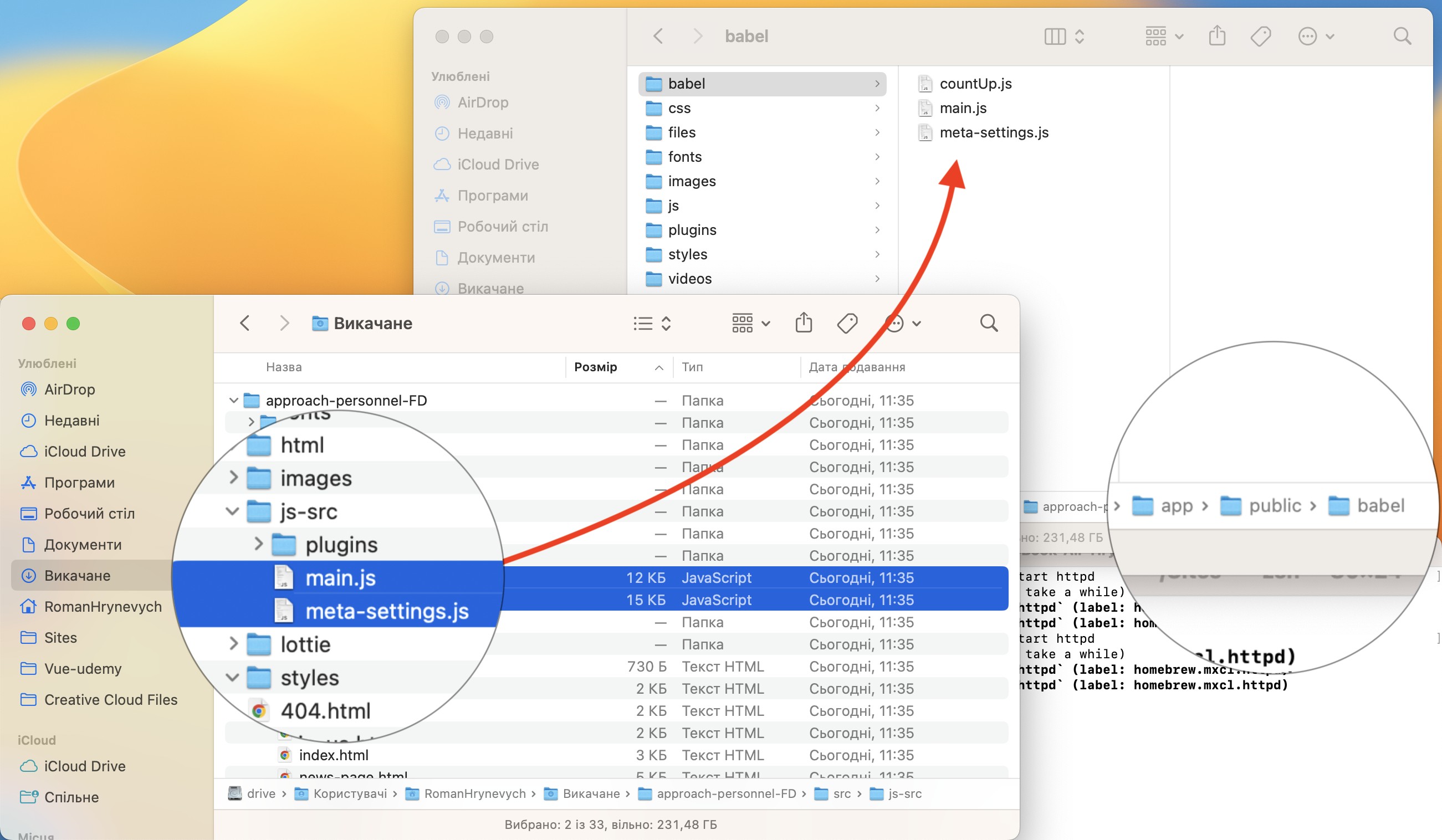Click the tag icon in Downloads Finder toolbar
Viewport: 1442px width, 840px height.
tap(847, 323)
